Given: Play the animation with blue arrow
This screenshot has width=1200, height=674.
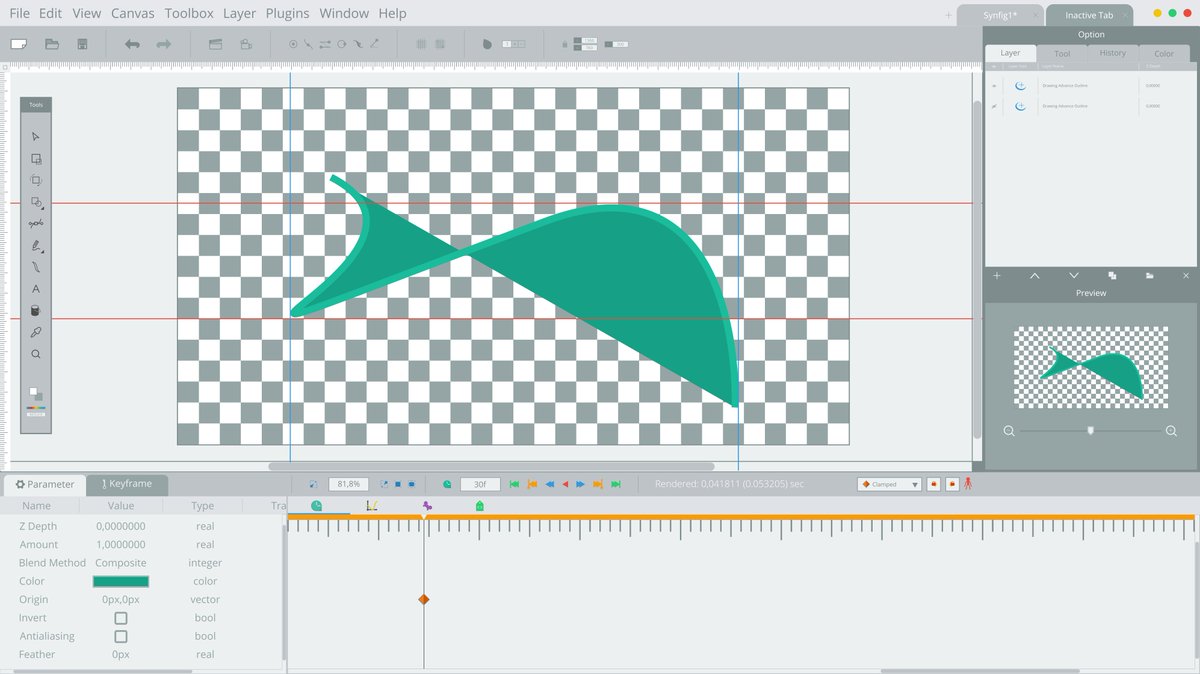Looking at the screenshot, I should coord(580,484).
